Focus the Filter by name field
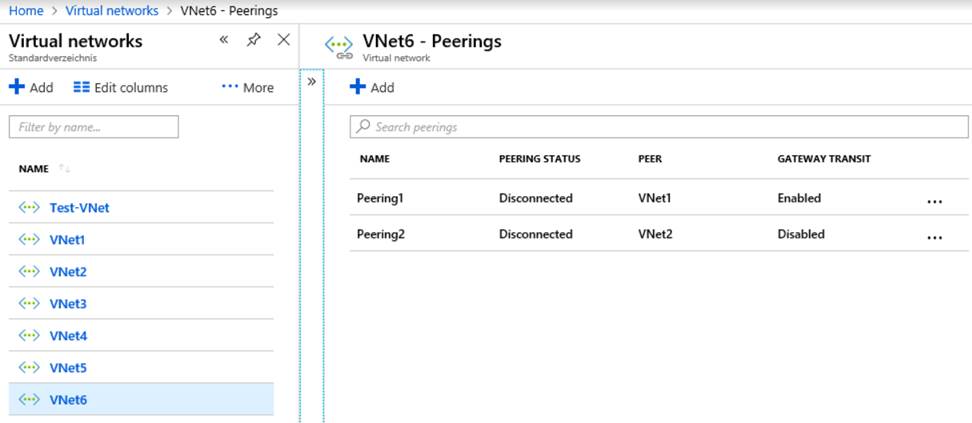Image resolution: width=972 pixels, height=423 pixels. tap(94, 127)
